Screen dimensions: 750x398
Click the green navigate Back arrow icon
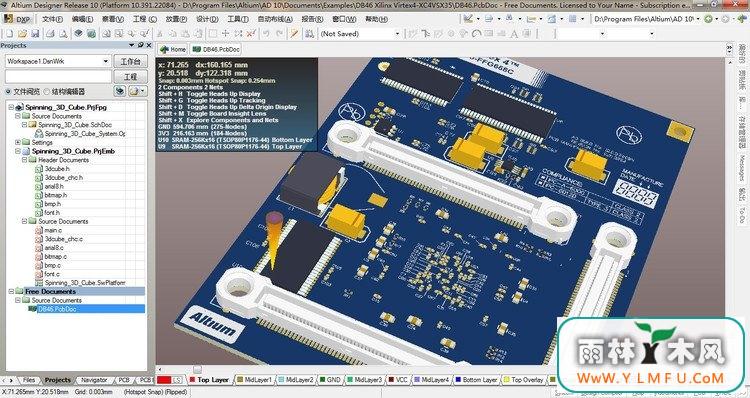tap(709, 19)
